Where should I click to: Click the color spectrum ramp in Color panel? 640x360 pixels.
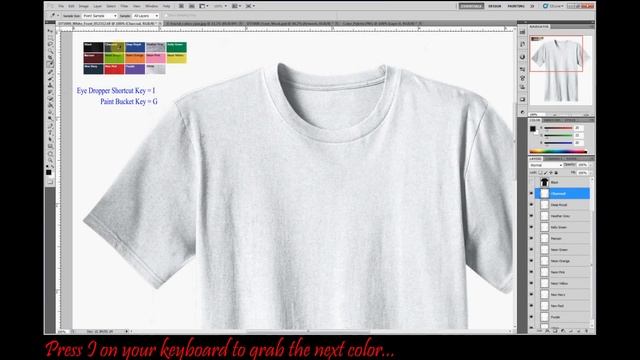[x=558, y=151]
